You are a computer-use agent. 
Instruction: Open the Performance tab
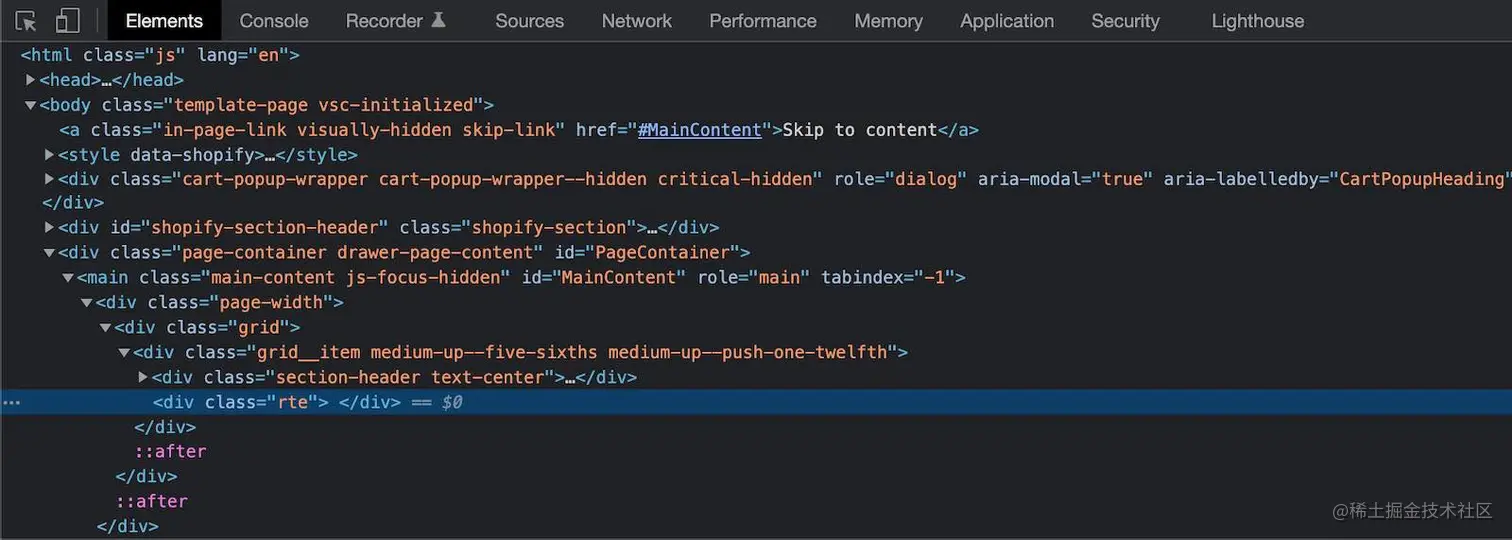tap(763, 20)
